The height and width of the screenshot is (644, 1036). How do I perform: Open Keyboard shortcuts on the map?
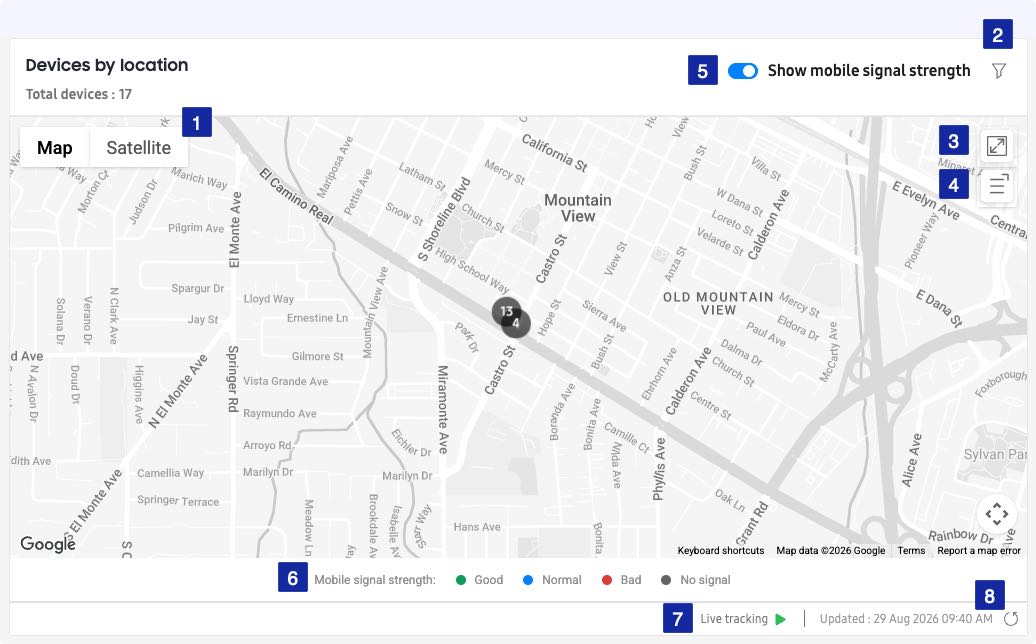click(x=720, y=550)
